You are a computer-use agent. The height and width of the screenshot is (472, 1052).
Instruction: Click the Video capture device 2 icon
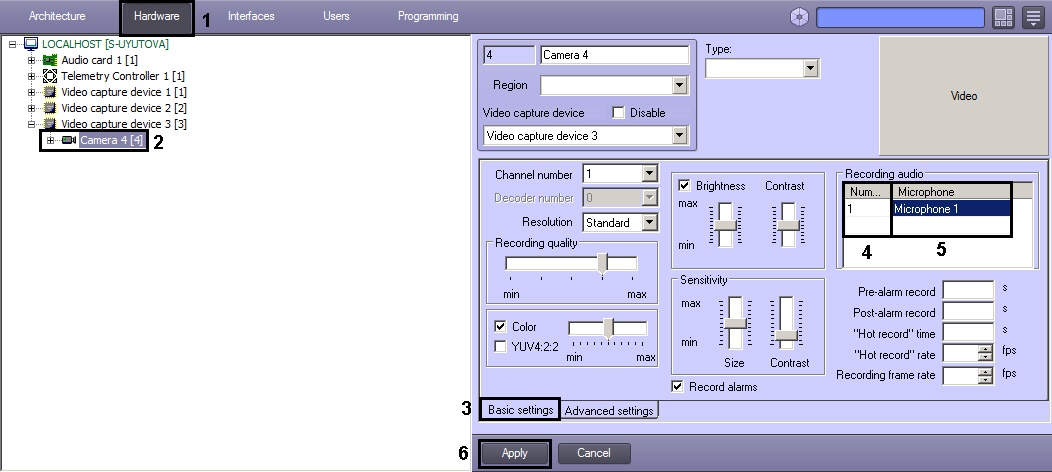click(x=50, y=108)
